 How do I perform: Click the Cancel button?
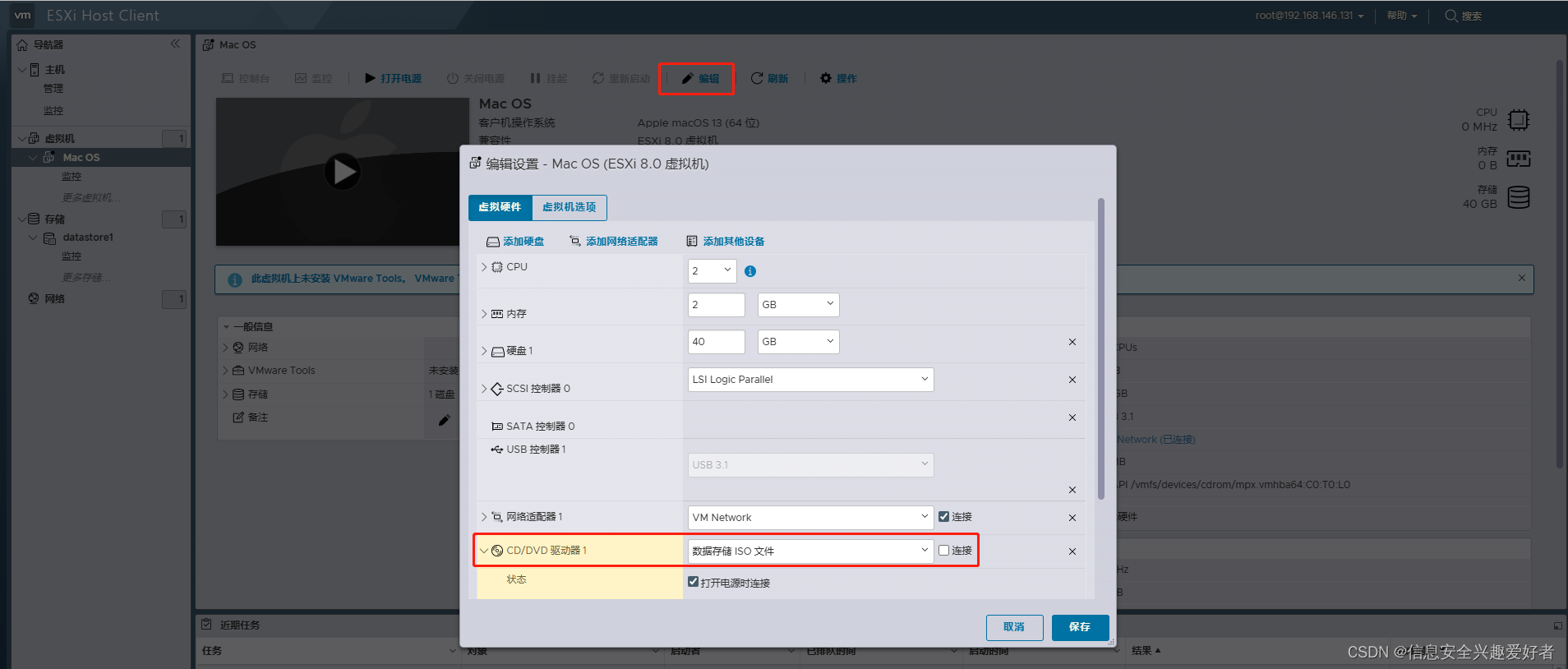click(x=1015, y=627)
